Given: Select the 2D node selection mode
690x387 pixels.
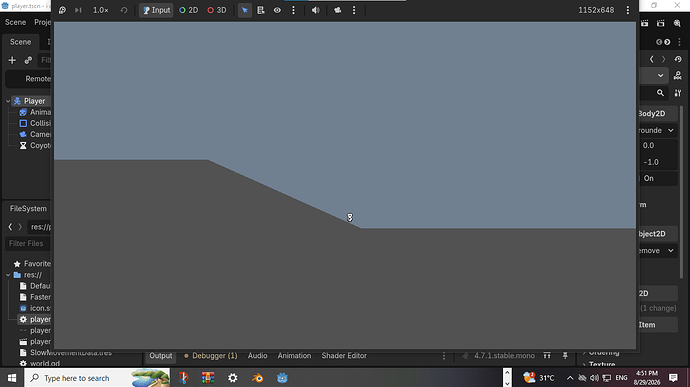Looking at the screenshot, I should coord(188,10).
